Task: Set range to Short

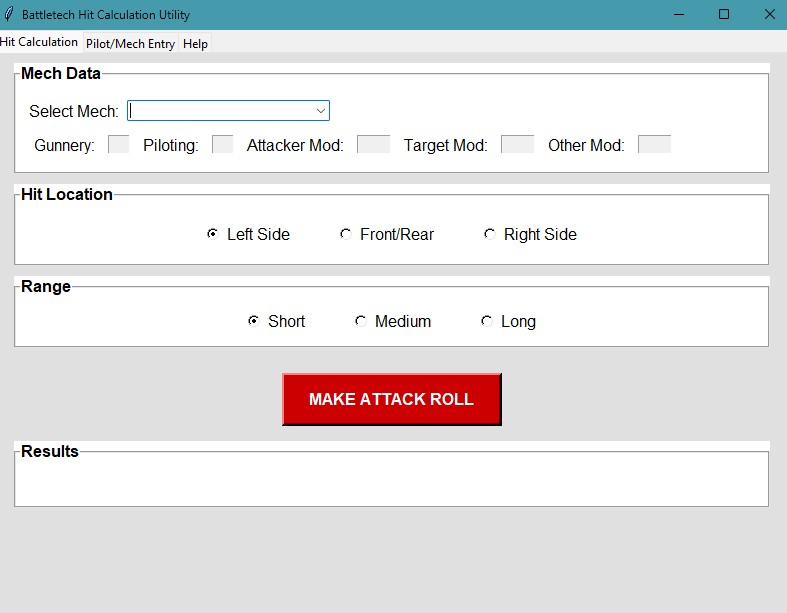Action: click(254, 321)
